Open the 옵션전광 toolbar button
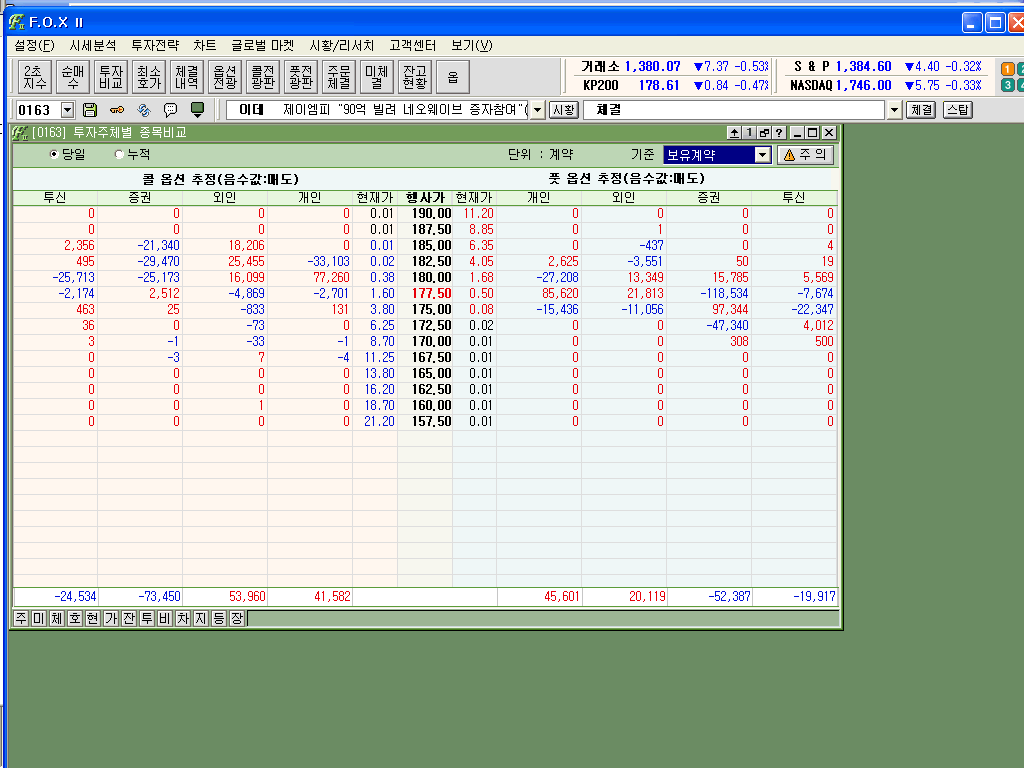The image size is (1024, 768). click(225, 77)
